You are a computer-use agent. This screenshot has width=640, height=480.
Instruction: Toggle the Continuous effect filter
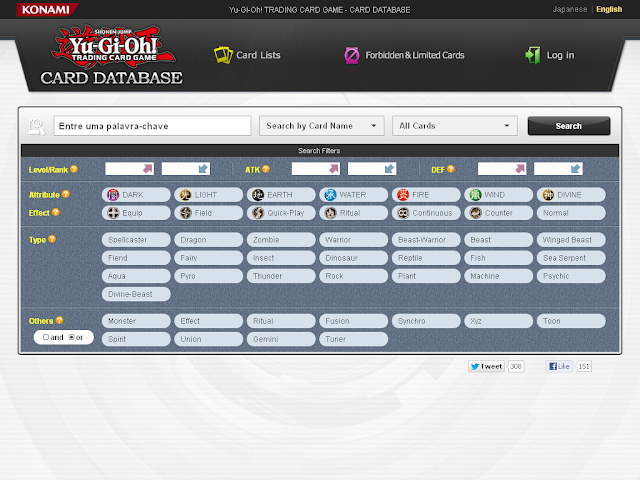coord(426,213)
